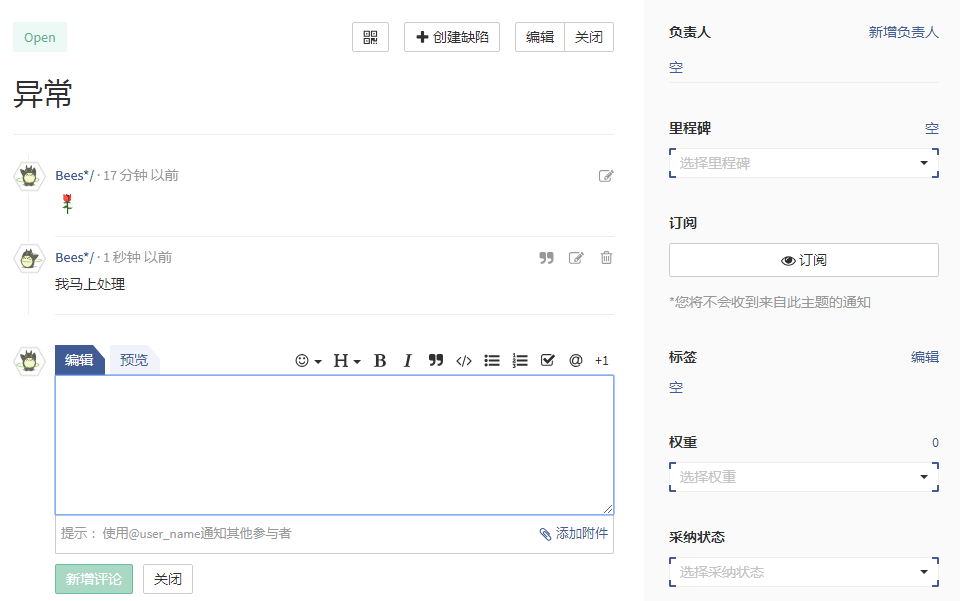Screen dimensions: 960x601
Task: Toggle subscription with 订阅 eye button
Action: pos(803,260)
